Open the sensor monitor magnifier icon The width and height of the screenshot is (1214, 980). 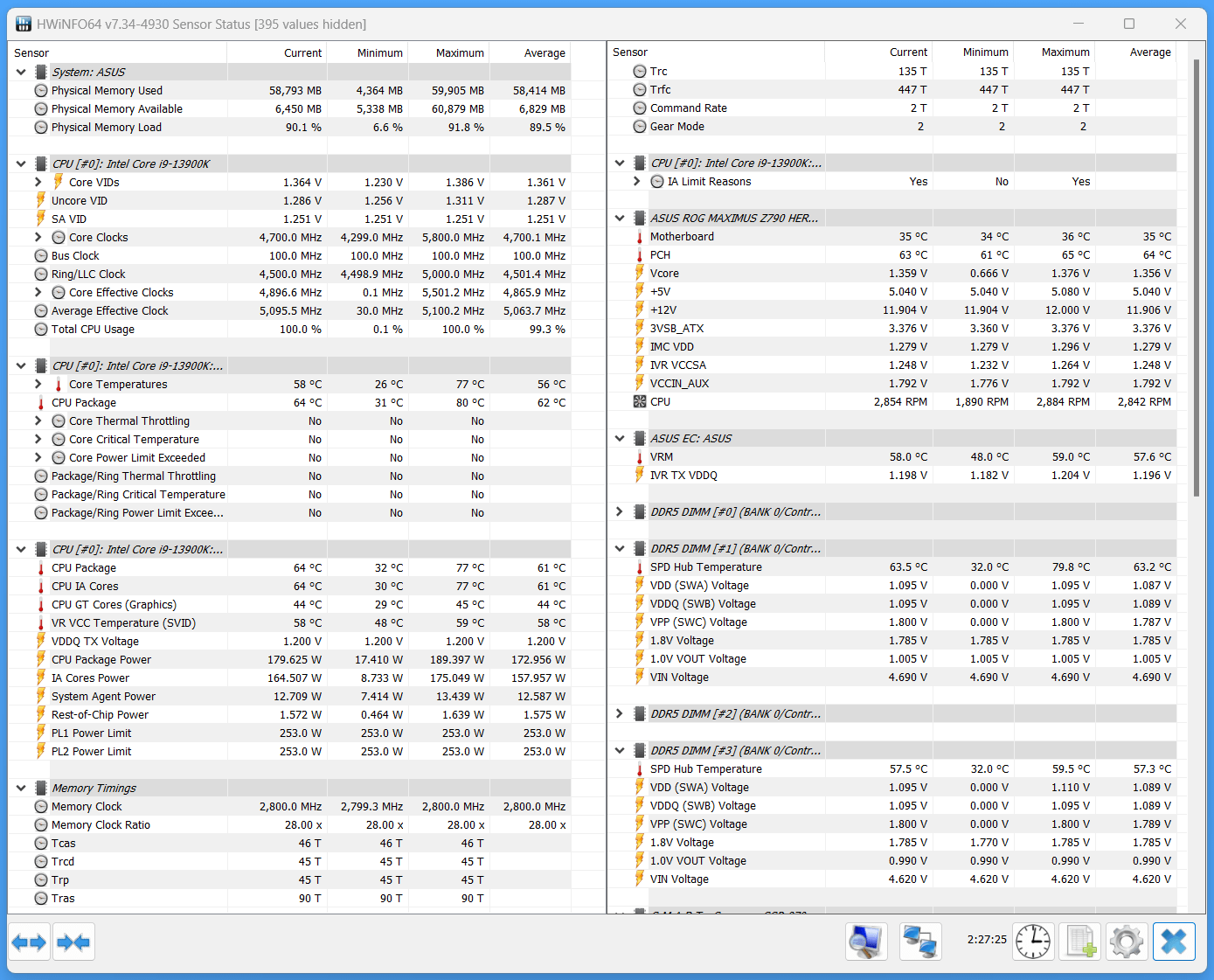866,942
